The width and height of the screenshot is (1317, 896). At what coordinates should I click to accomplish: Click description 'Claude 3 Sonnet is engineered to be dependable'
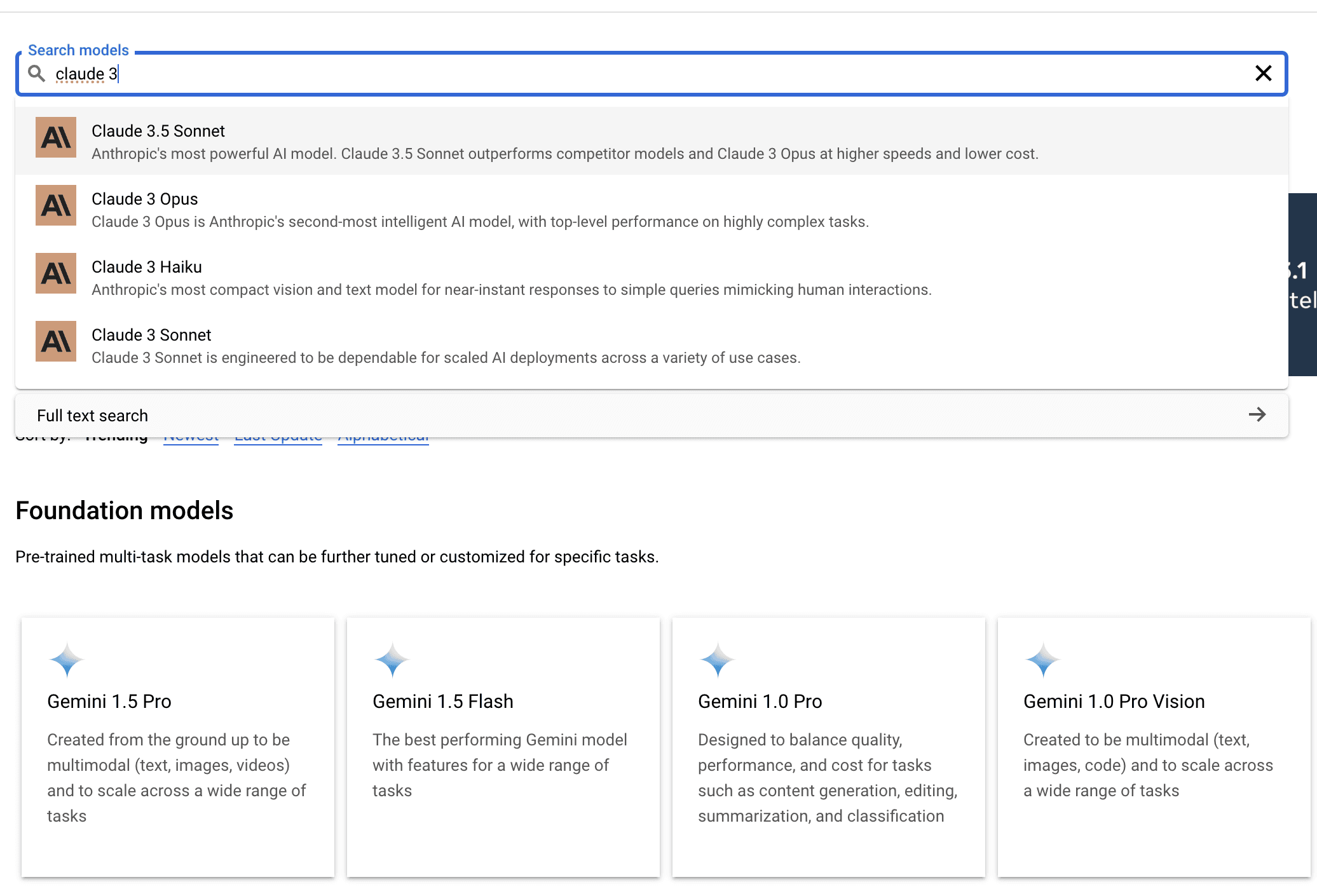click(x=446, y=358)
